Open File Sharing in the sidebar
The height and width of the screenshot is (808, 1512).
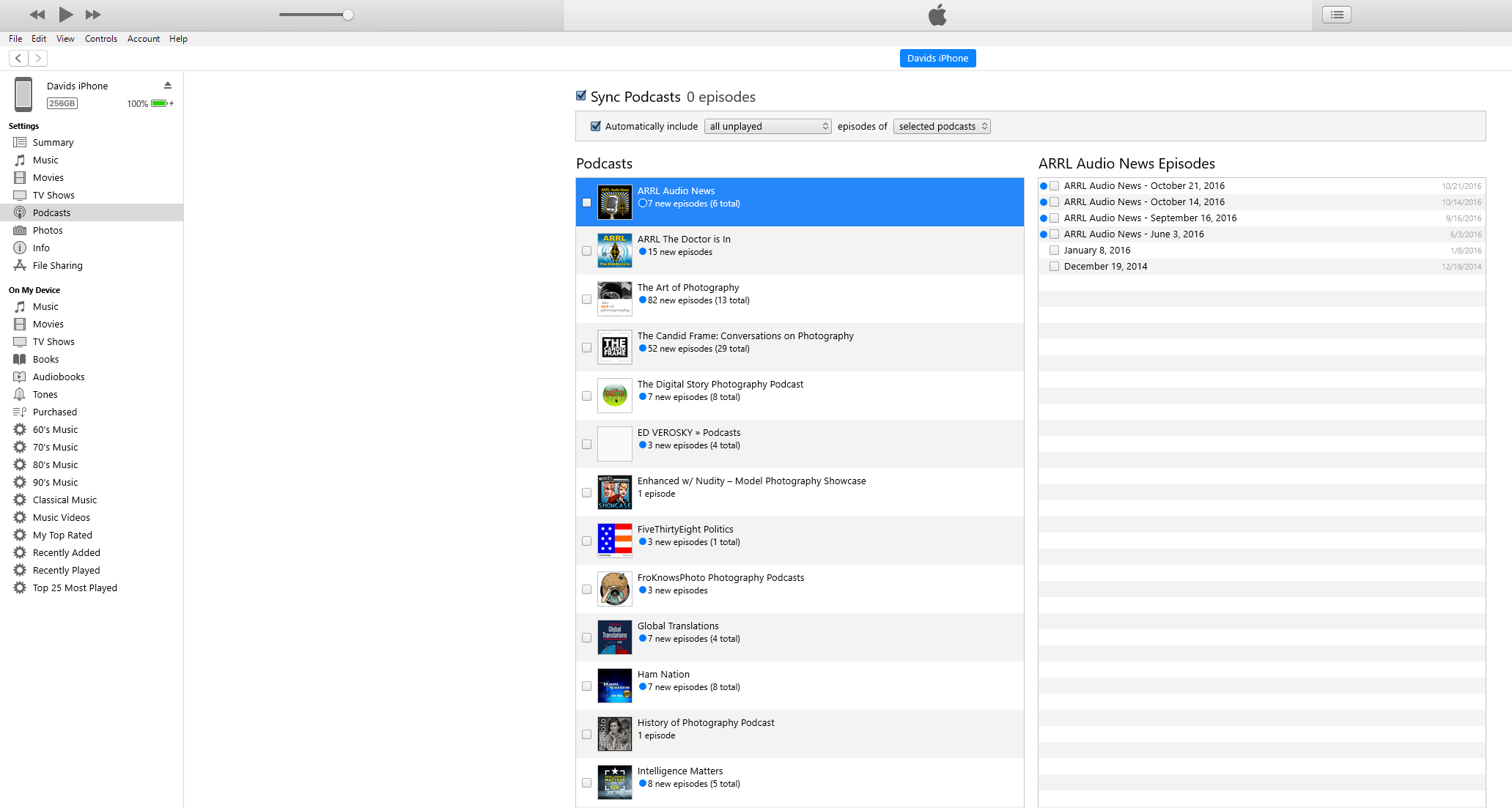57,265
